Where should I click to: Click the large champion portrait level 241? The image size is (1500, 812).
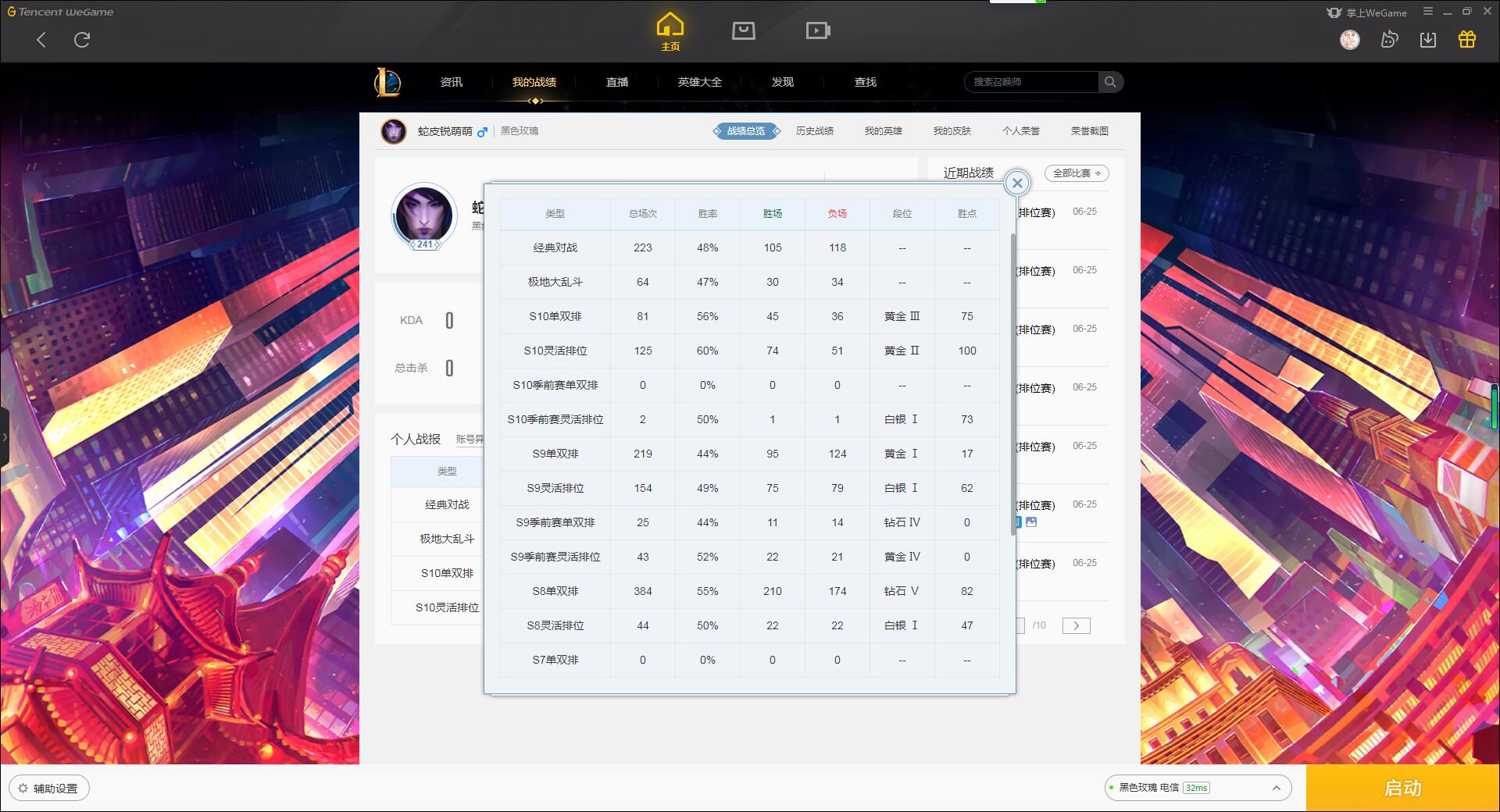[x=424, y=215]
